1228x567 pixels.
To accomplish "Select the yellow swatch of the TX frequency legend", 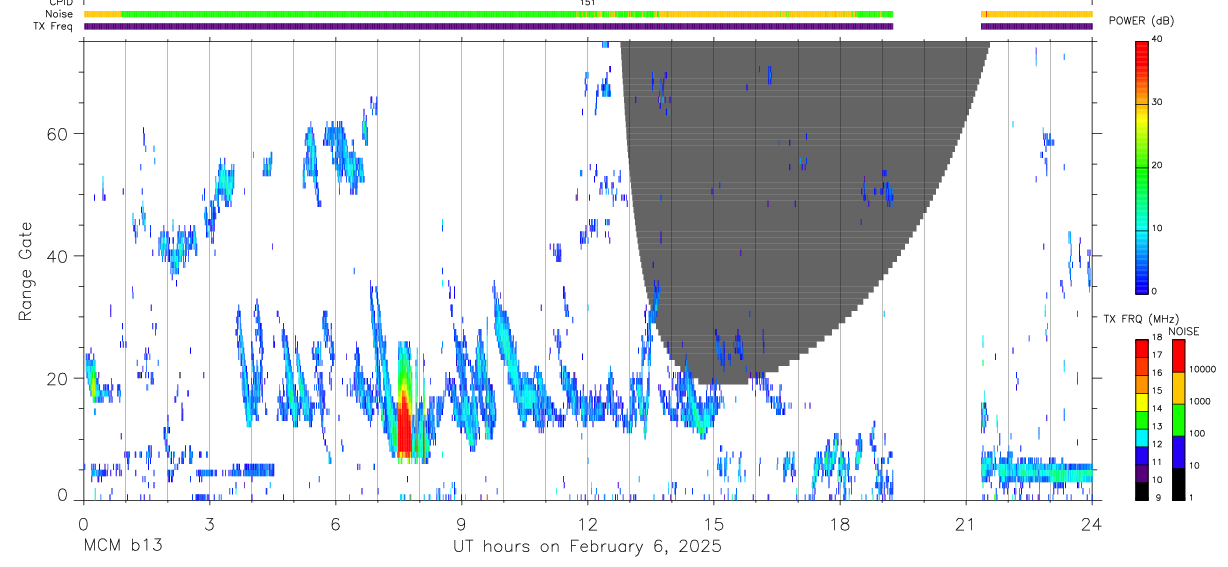I will click(1141, 402).
